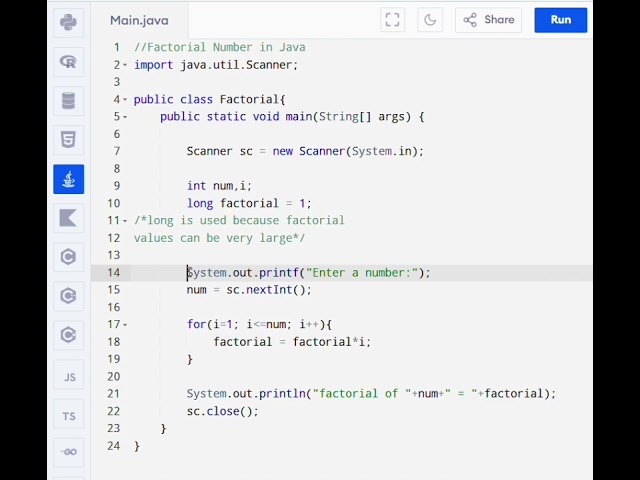The image size is (640, 480).
Task: Click highlighted line number 14 in the gutter
Action: pos(113,273)
